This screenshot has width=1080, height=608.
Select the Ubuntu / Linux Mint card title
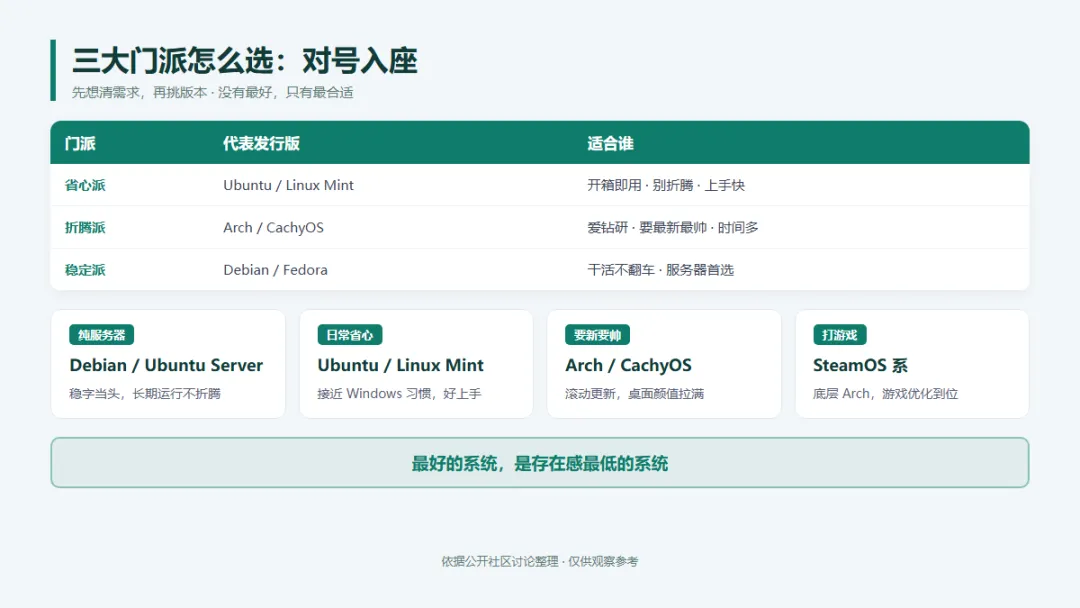(x=400, y=365)
